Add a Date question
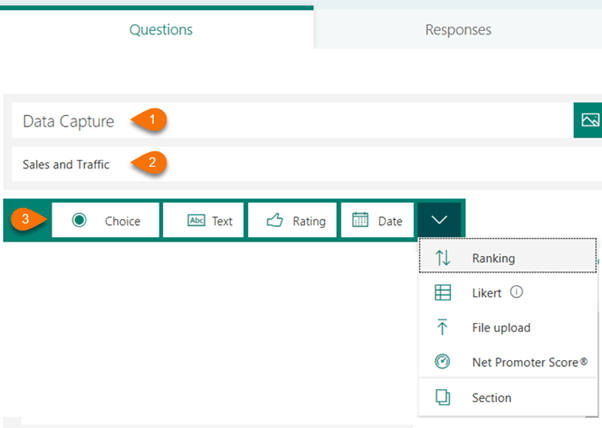 coord(377,220)
